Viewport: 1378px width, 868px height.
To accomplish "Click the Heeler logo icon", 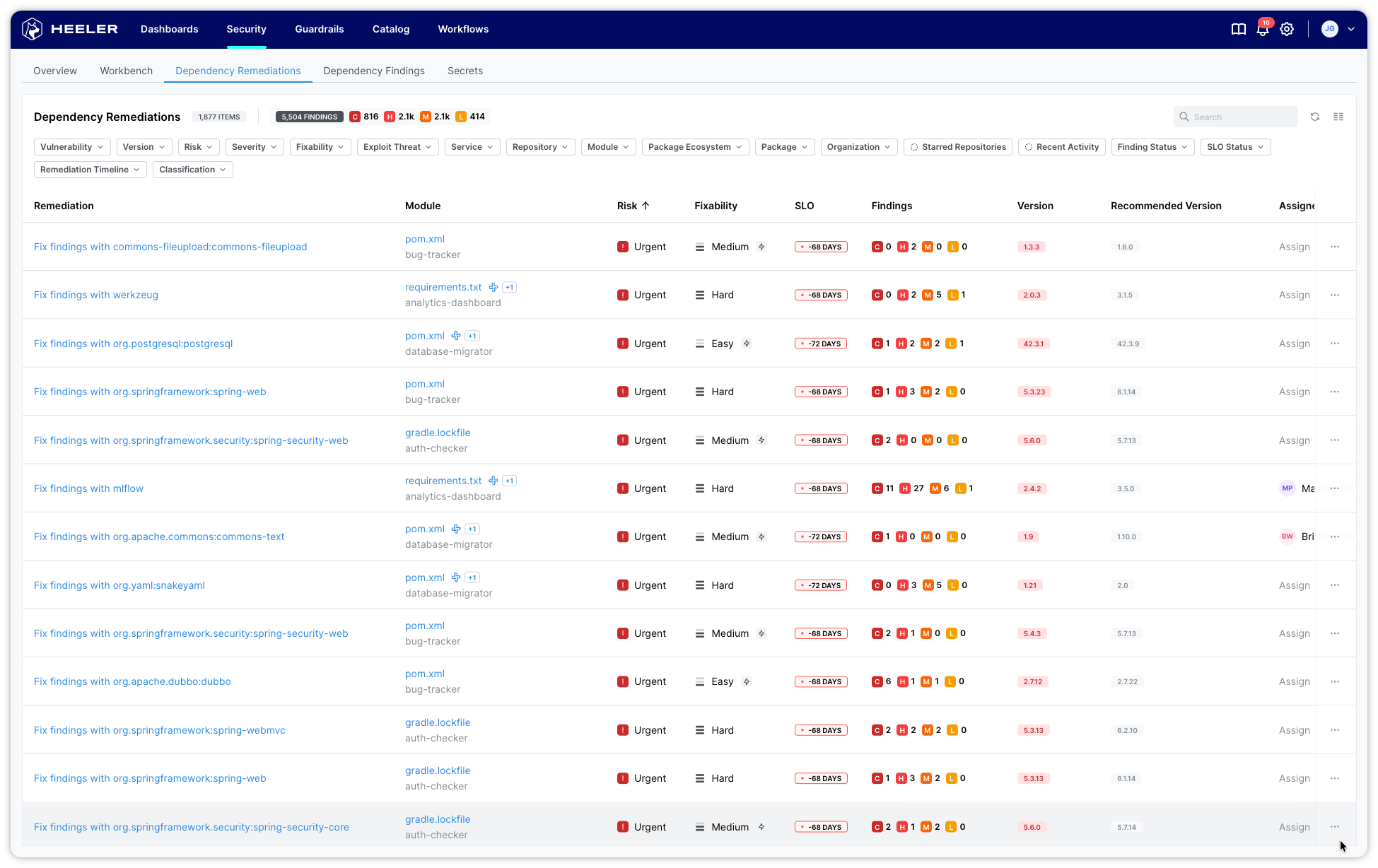I will (32, 29).
